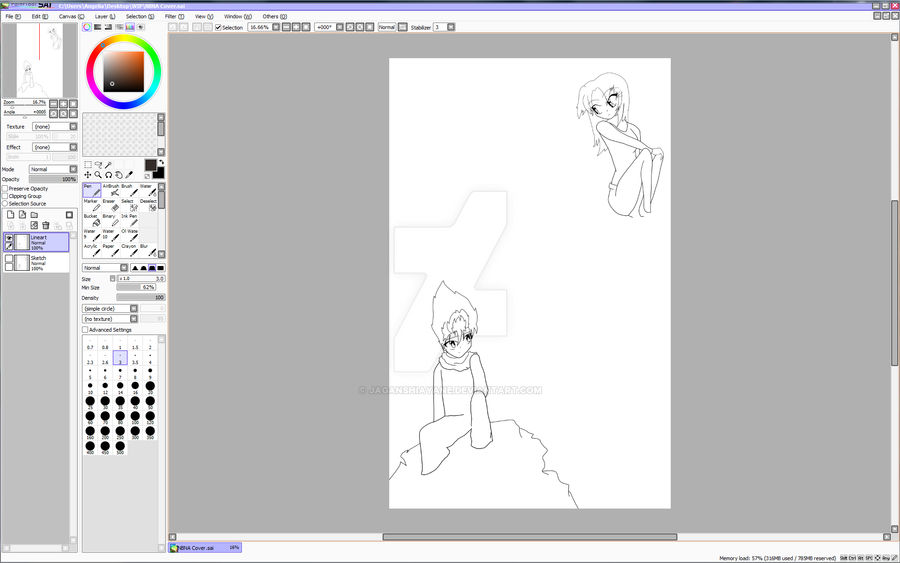Create a new normal layer
Image resolution: width=900 pixels, height=563 pixels.
click(10, 215)
